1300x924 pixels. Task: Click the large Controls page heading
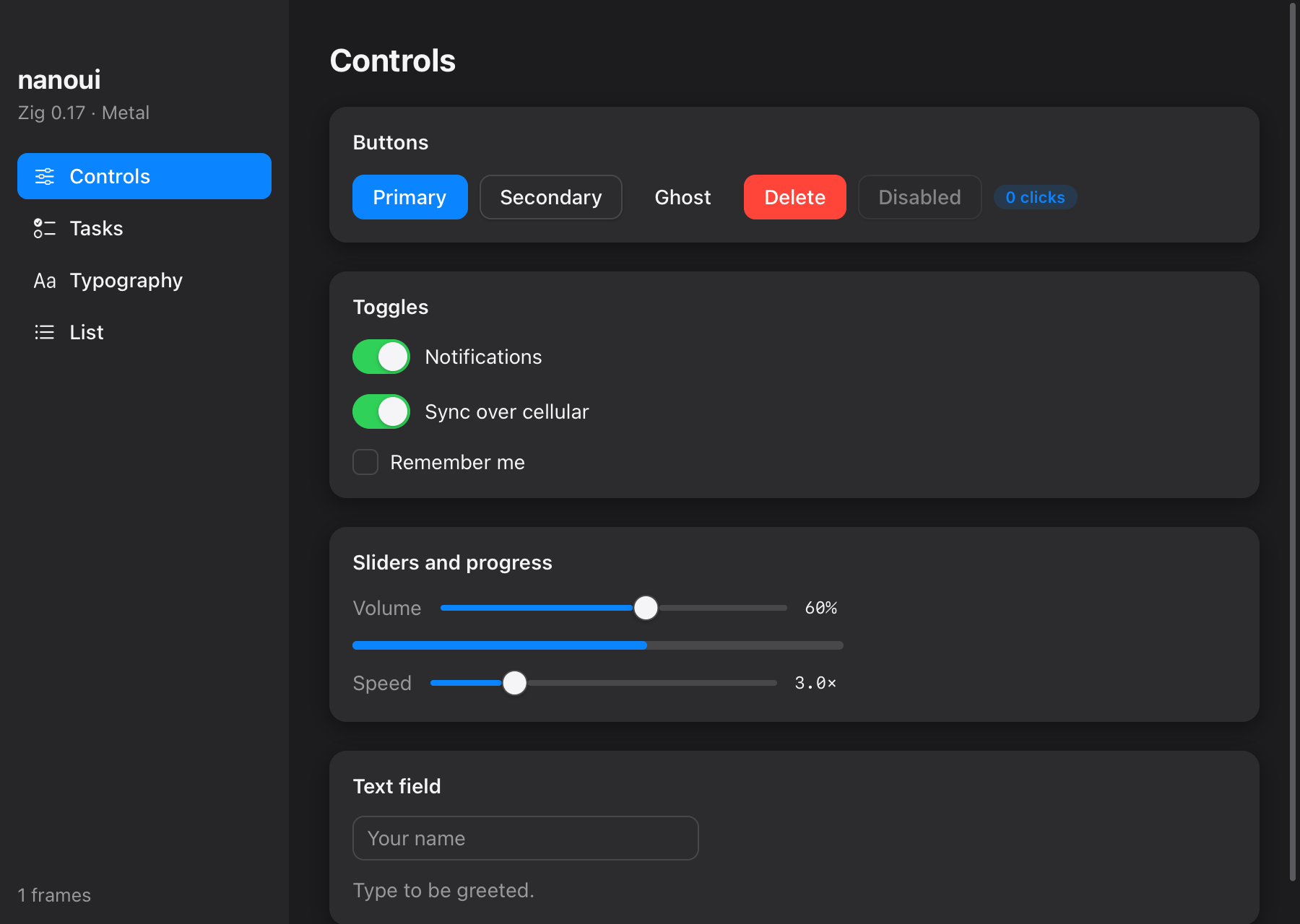[x=393, y=61]
